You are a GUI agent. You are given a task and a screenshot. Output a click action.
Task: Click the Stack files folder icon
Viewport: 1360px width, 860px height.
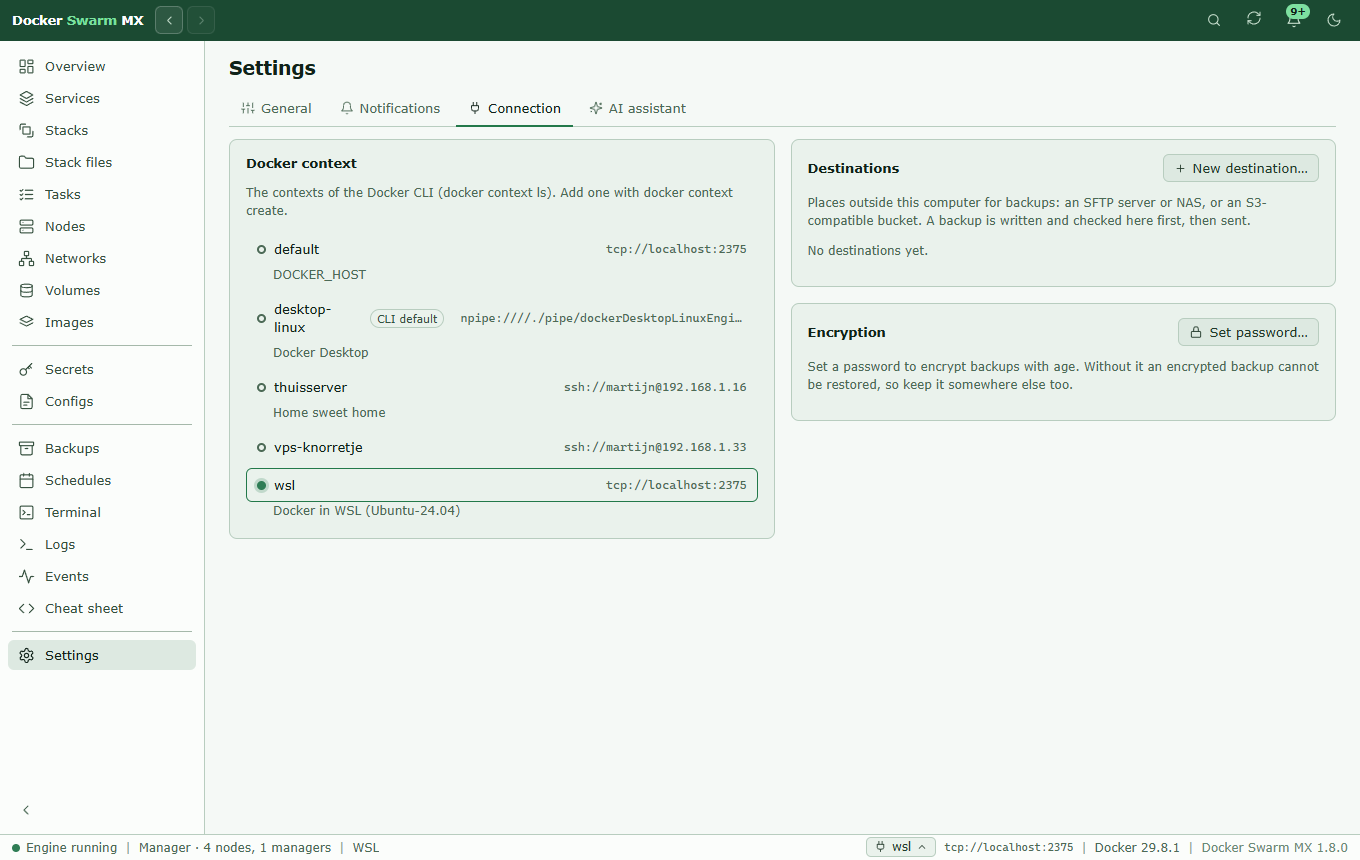coord(27,162)
